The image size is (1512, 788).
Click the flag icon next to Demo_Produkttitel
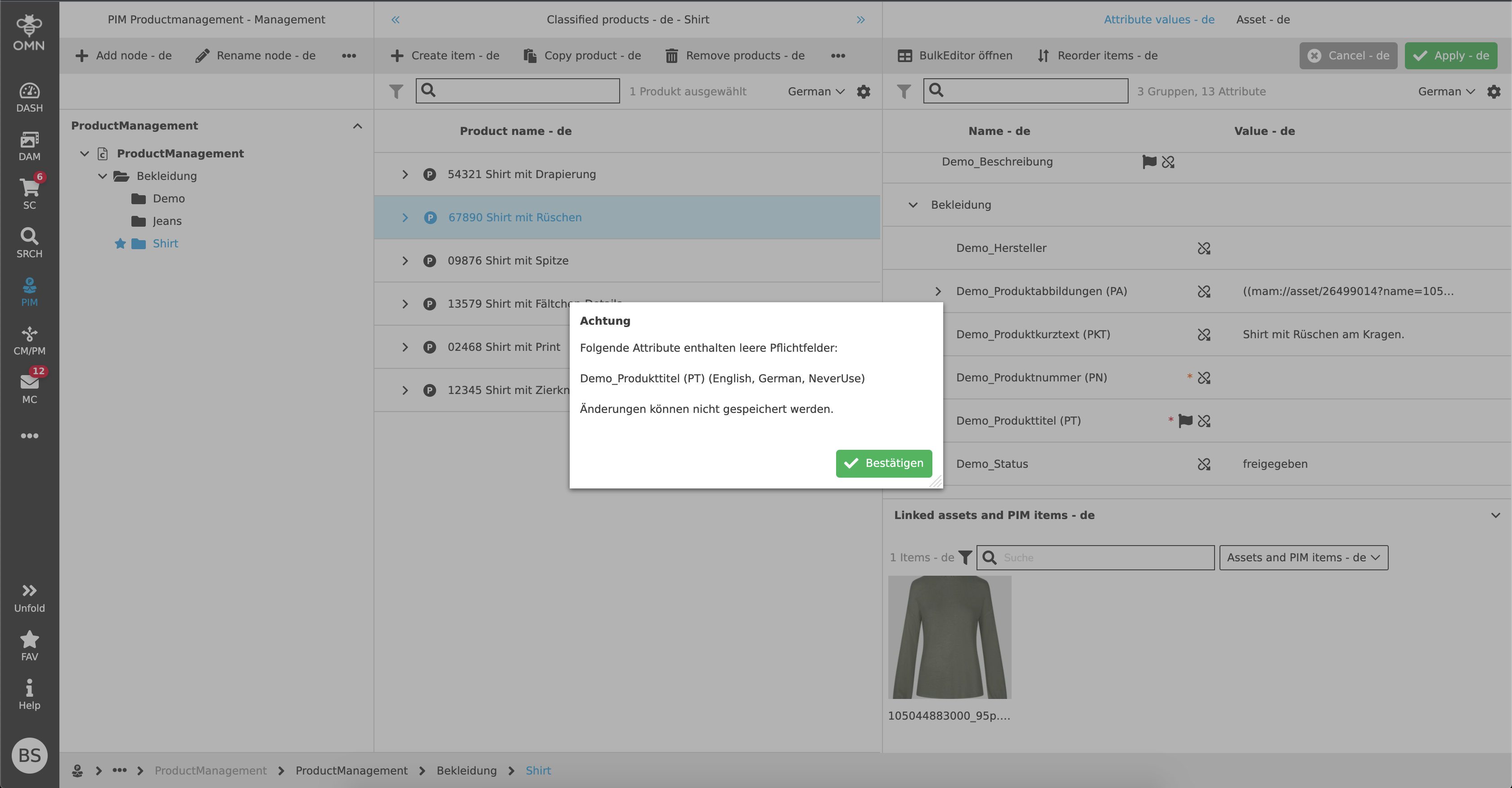pos(1185,421)
